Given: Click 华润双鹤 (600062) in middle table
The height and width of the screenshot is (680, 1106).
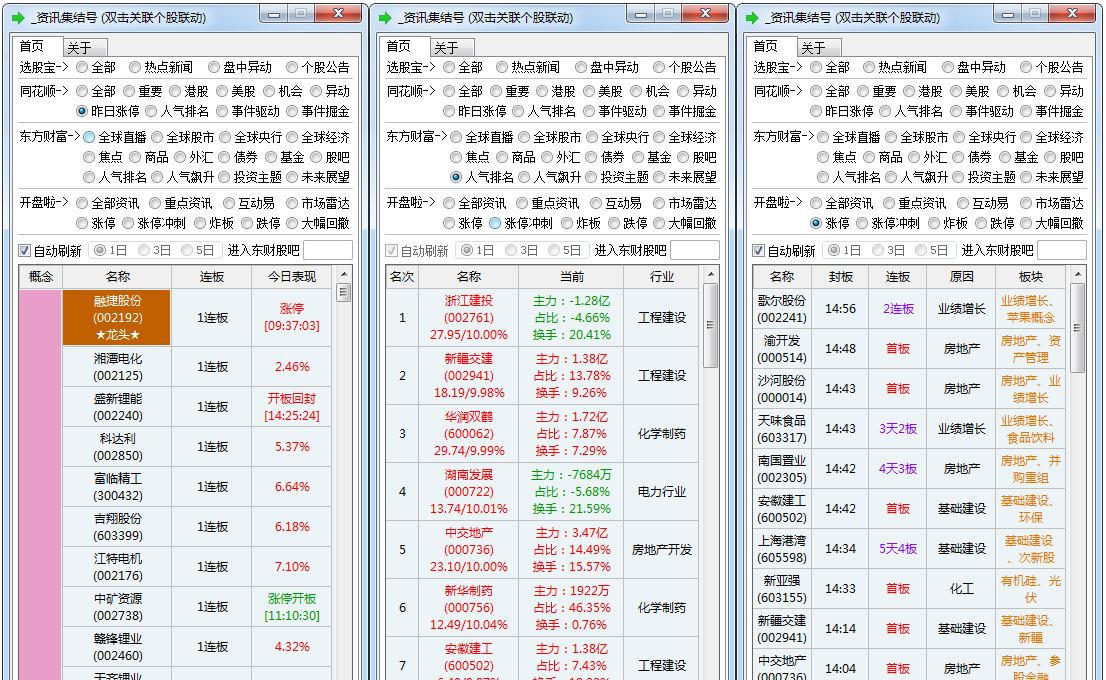Looking at the screenshot, I should [x=469, y=434].
